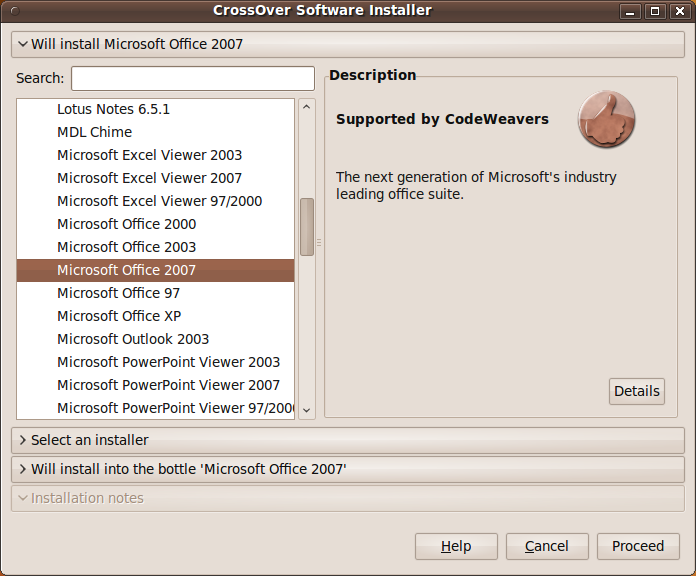Image resolution: width=696 pixels, height=576 pixels.
Task: Click Proceed to start installation
Action: 638,546
